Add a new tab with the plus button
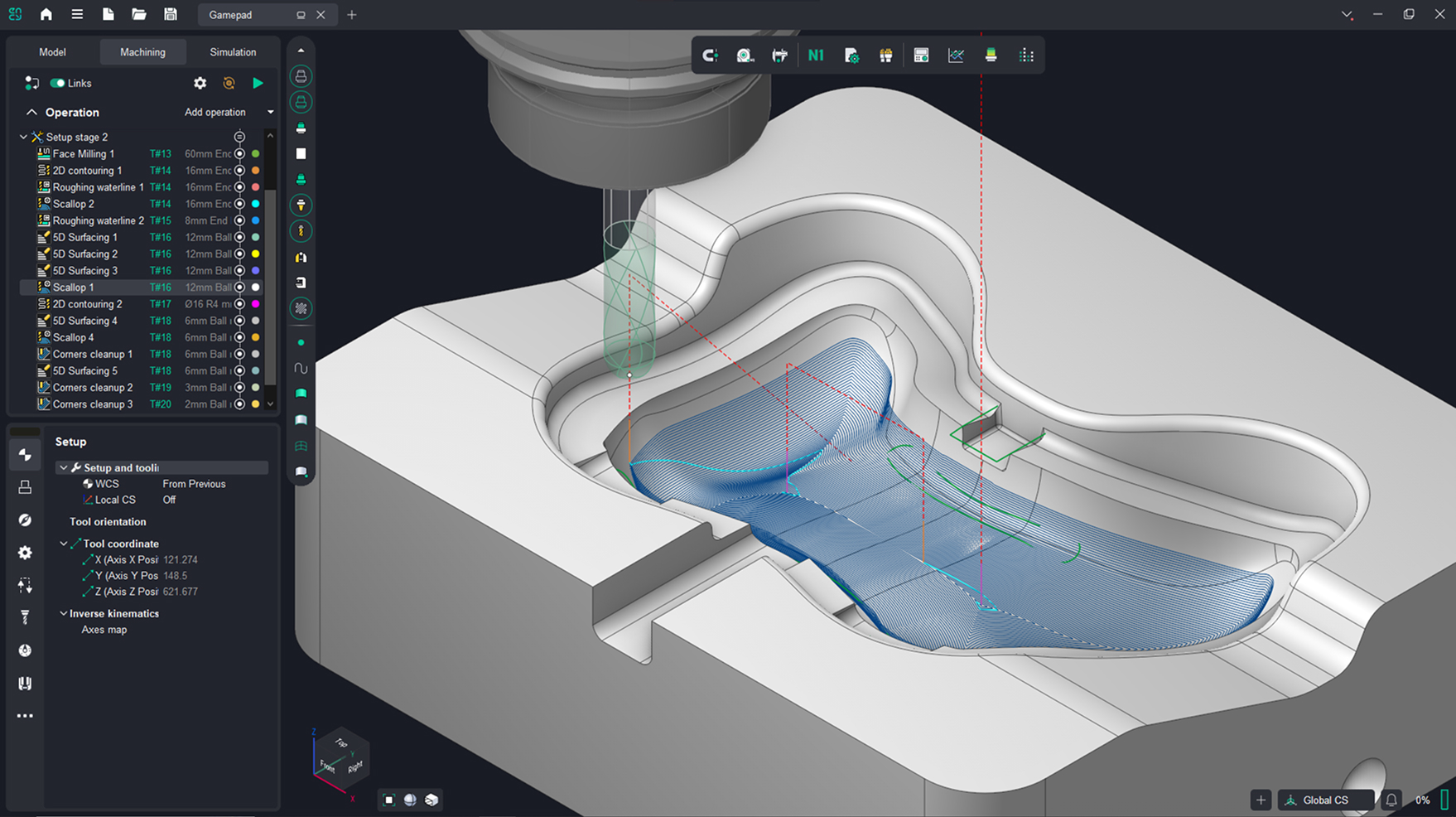This screenshot has width=1456, height=817. tap(352, 15)
